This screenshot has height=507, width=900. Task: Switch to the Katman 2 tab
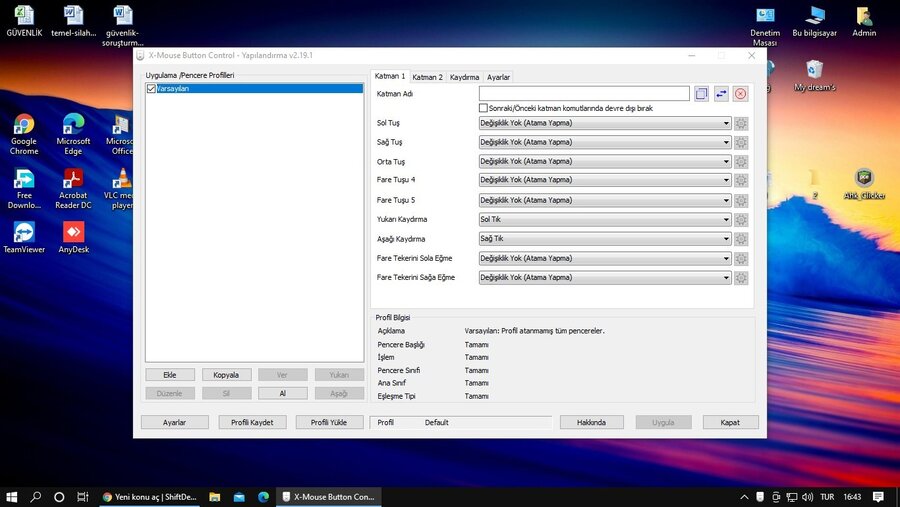[427, 77]
